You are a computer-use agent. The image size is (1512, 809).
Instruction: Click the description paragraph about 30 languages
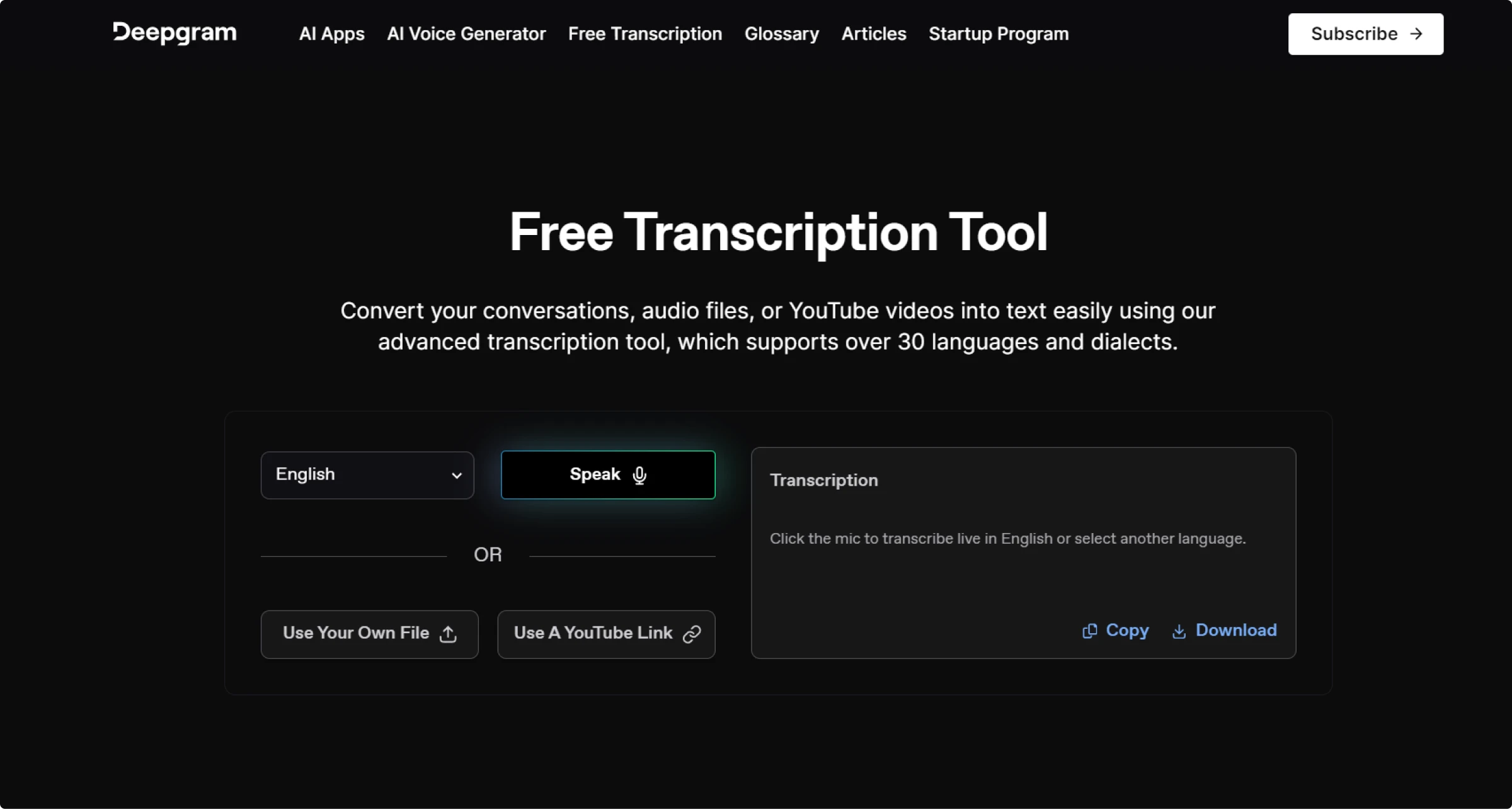[x=778, y=326]
